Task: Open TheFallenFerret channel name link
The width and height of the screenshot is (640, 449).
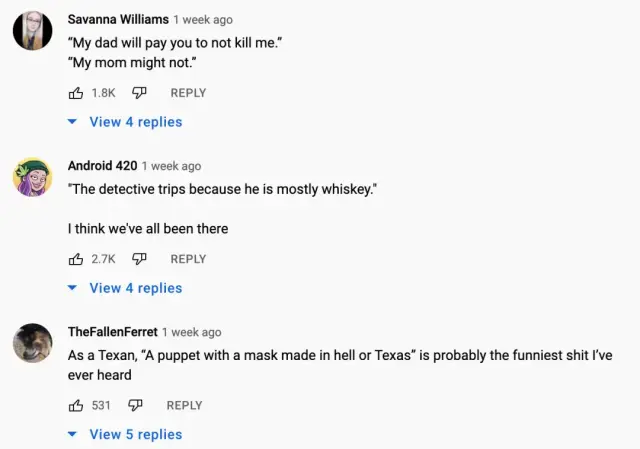Action: [x=111, y=332]
